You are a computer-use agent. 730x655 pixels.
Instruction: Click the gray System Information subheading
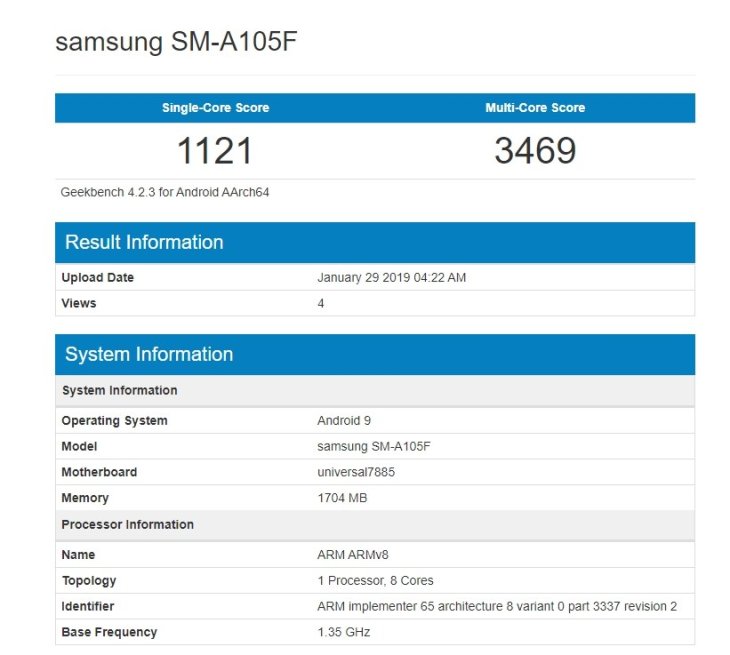pos(120,391)
